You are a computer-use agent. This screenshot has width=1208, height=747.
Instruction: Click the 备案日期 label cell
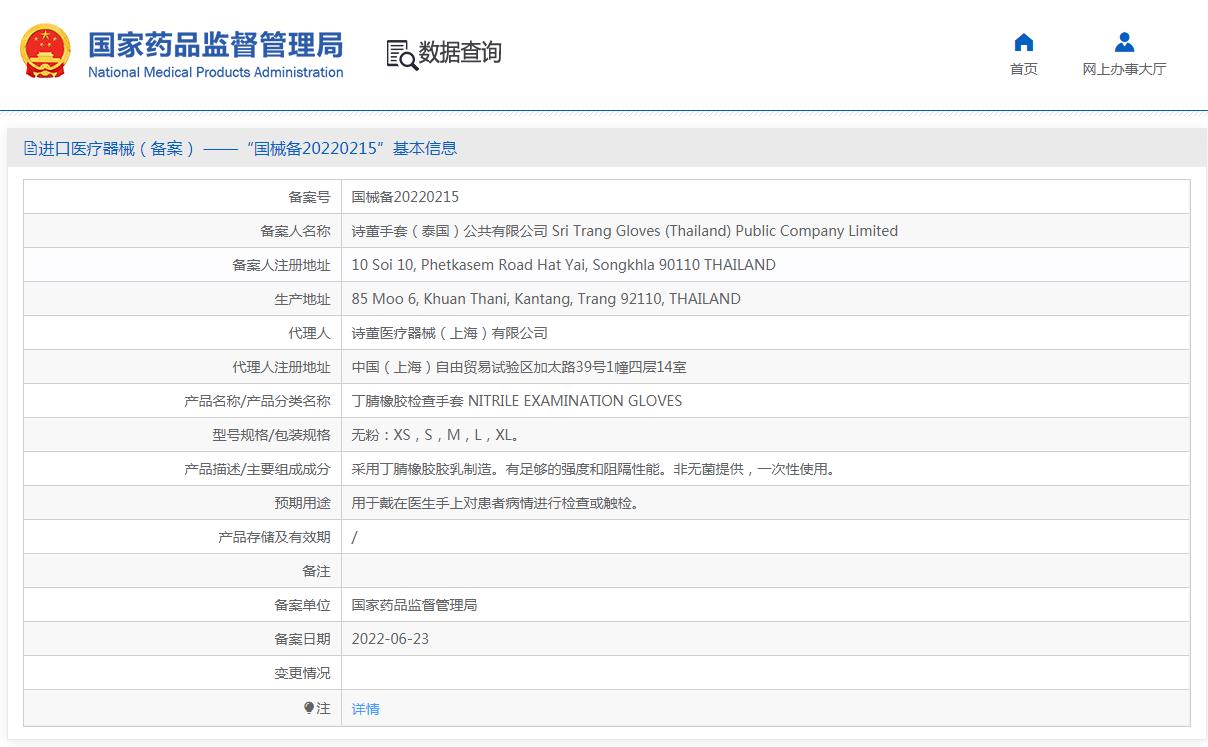pyautogui.click(x=183, y=639)
